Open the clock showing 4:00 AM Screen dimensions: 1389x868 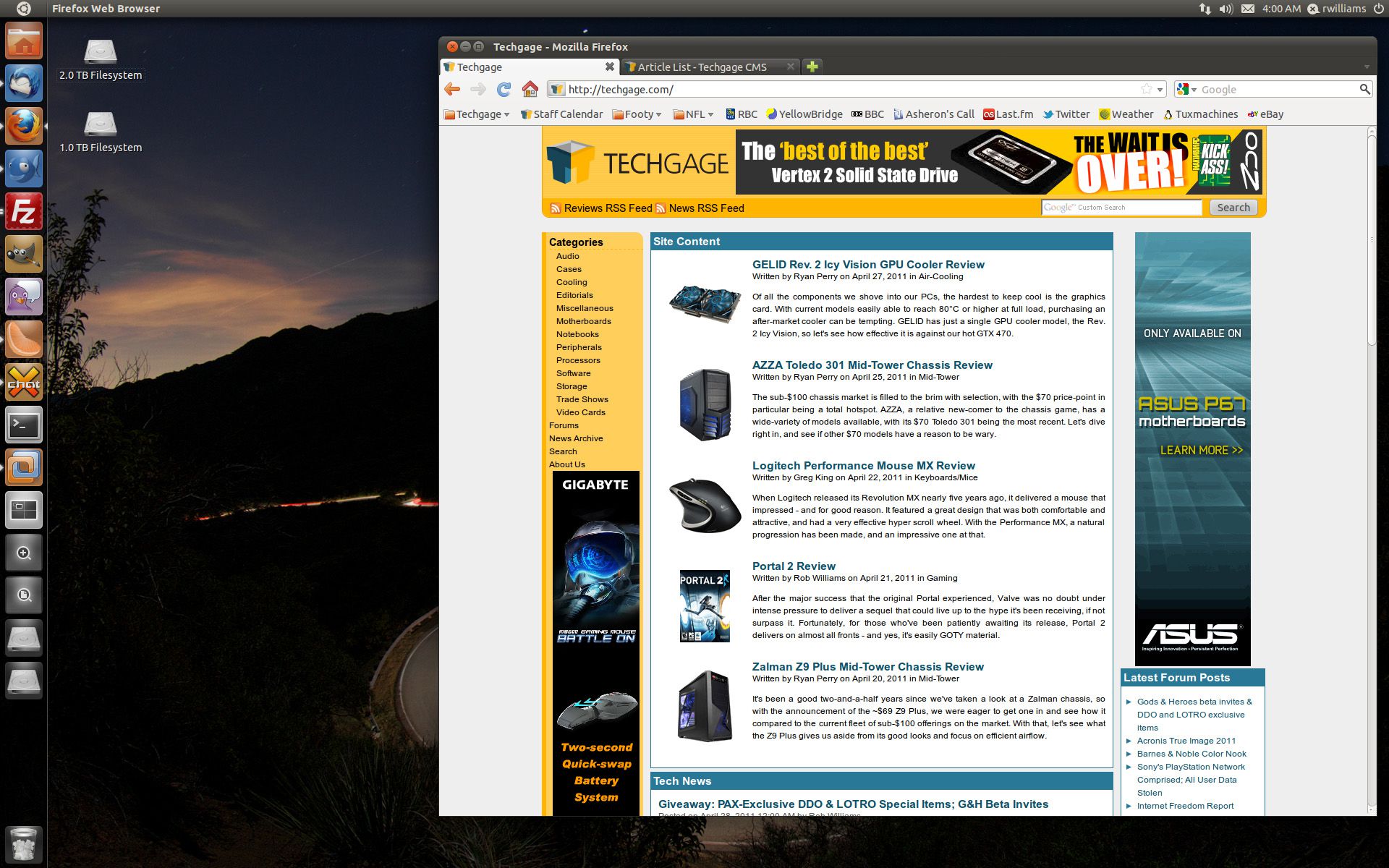[x=1281, y=9]
